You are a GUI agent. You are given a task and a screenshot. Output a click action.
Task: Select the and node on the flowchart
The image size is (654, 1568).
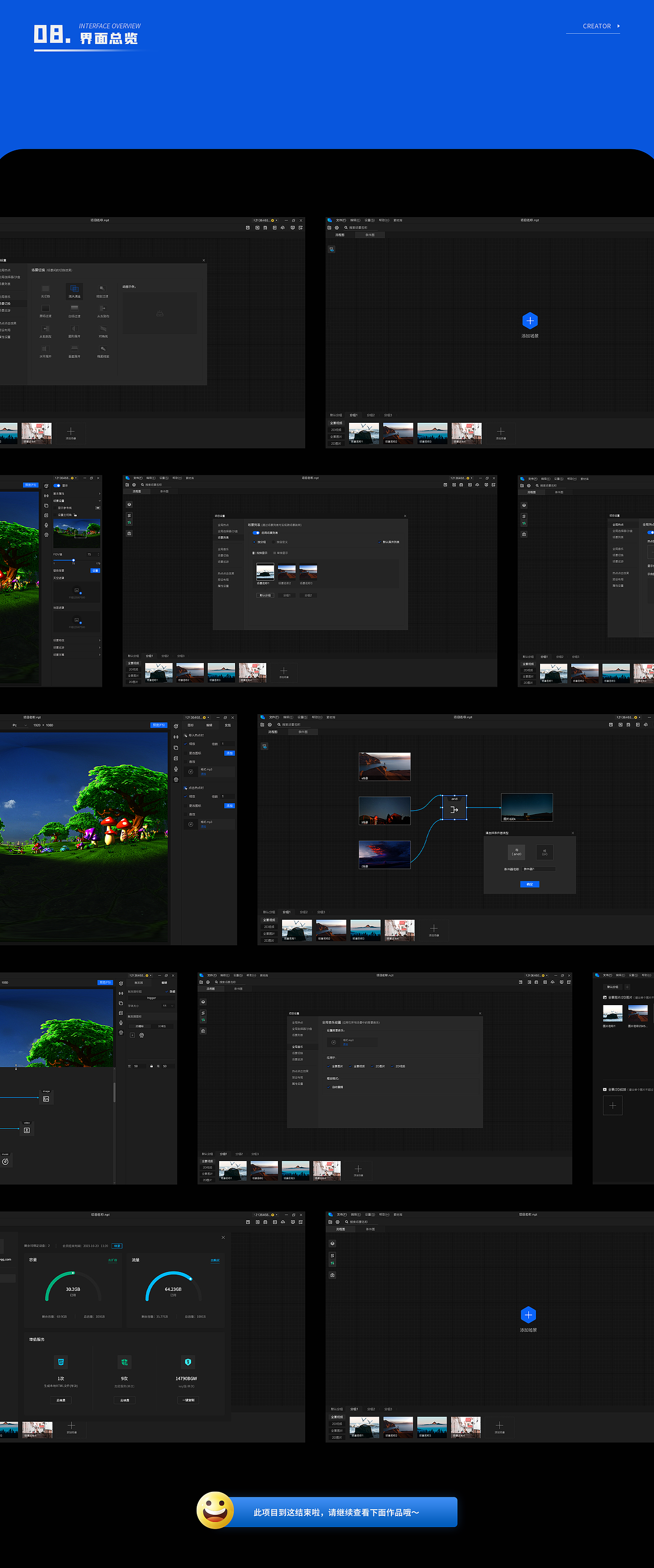tap(454, 808)
